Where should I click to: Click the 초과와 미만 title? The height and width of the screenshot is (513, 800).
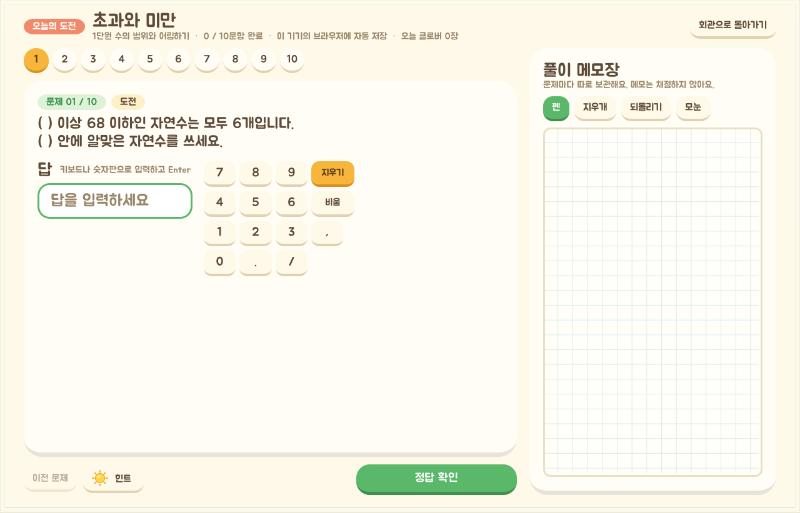coord(134,20)
